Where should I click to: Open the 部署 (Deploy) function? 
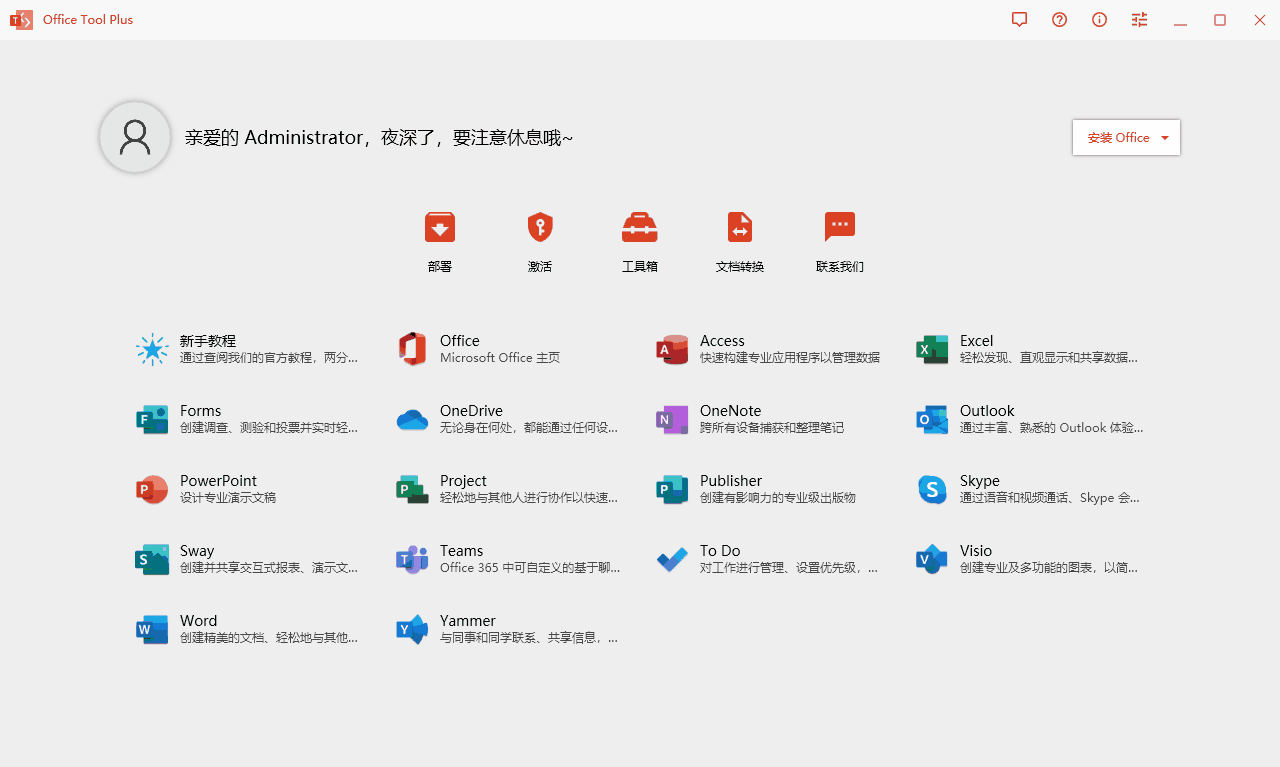(439, 240)
